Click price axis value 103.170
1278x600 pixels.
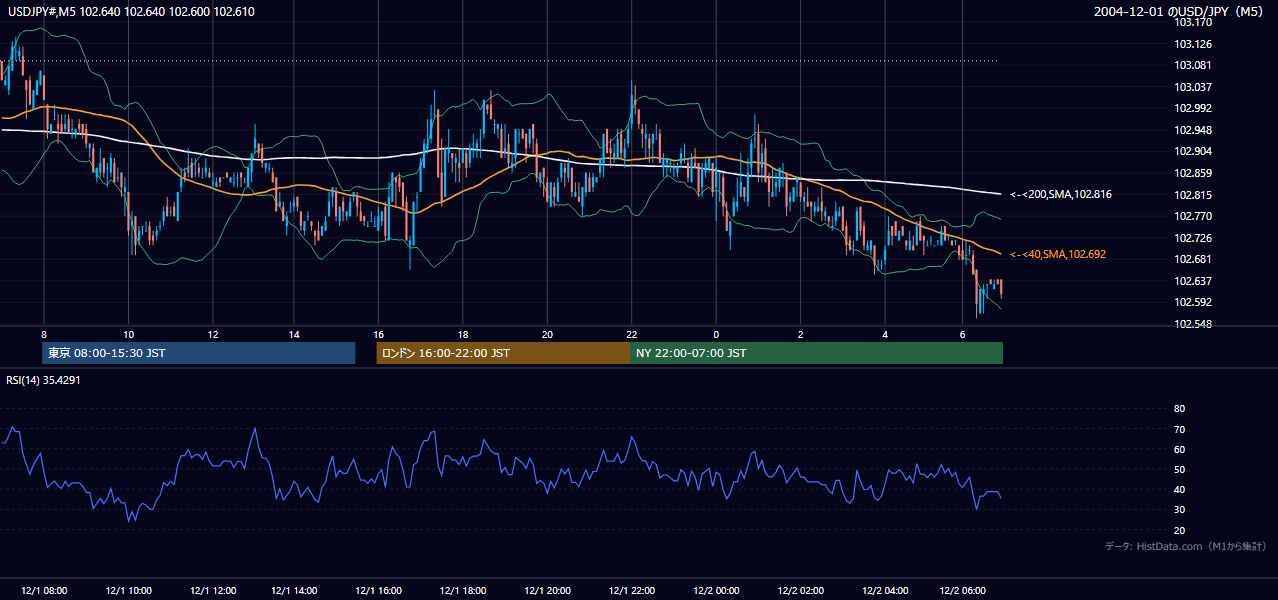(1193, 22)
